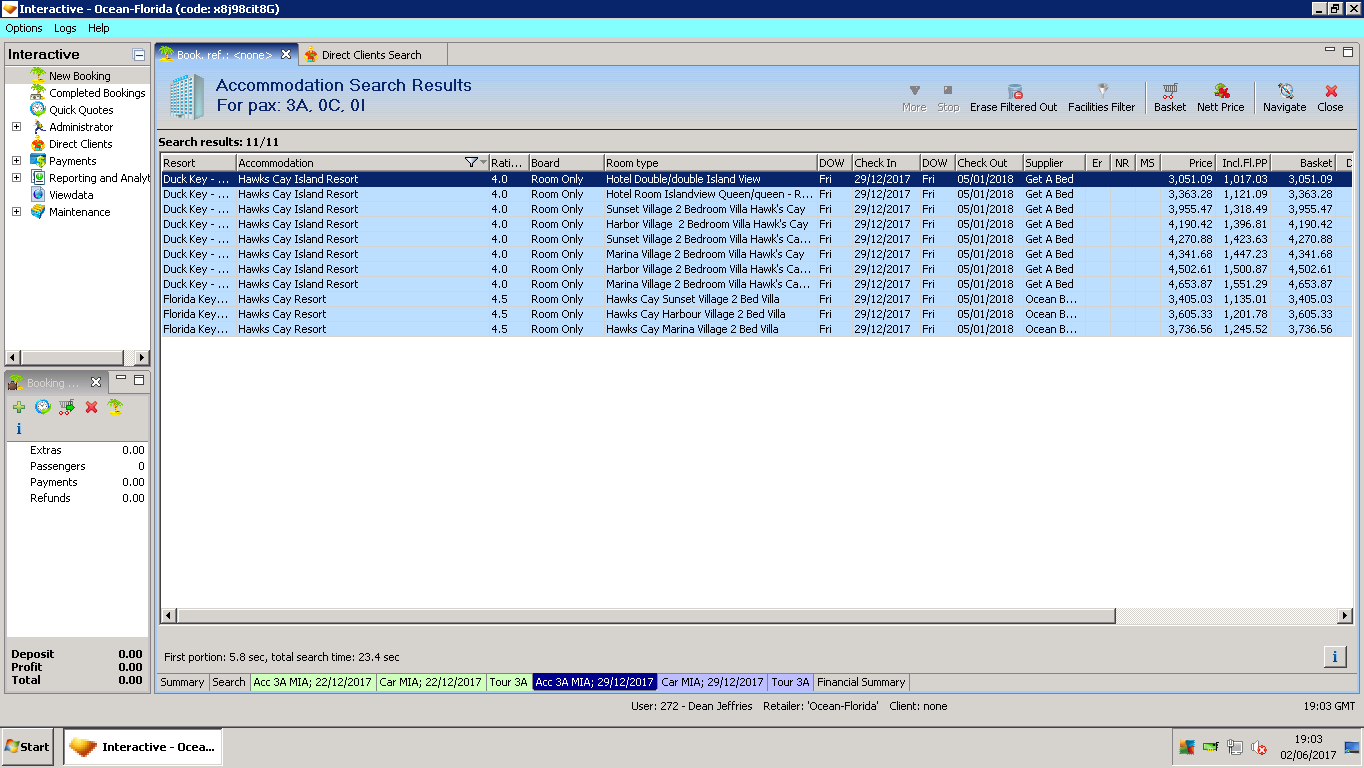The width and height of the screenshot is (1364, 768).
Task: Click the Basket cart icon in toolbar
Action: point(1169,92)
